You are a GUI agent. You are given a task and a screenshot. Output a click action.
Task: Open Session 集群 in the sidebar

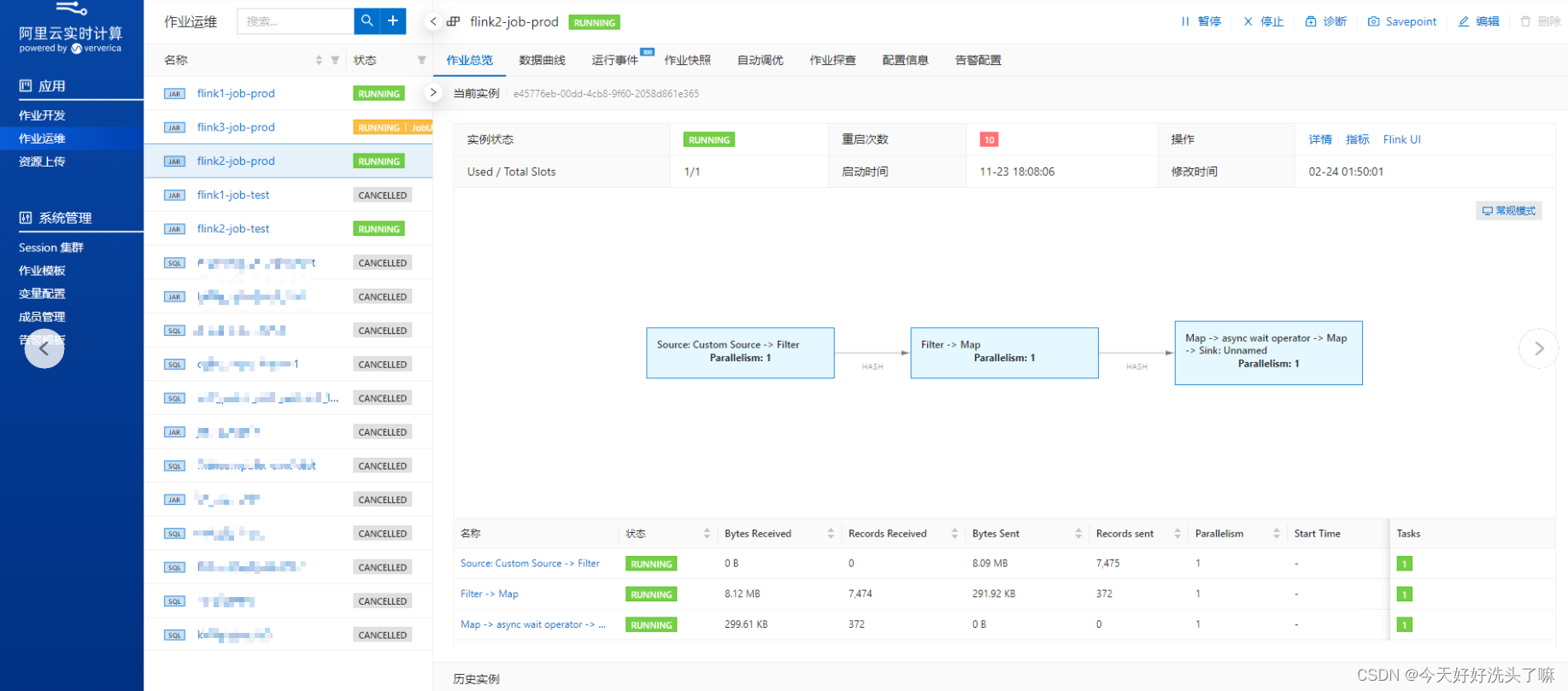tap(51, 248)
